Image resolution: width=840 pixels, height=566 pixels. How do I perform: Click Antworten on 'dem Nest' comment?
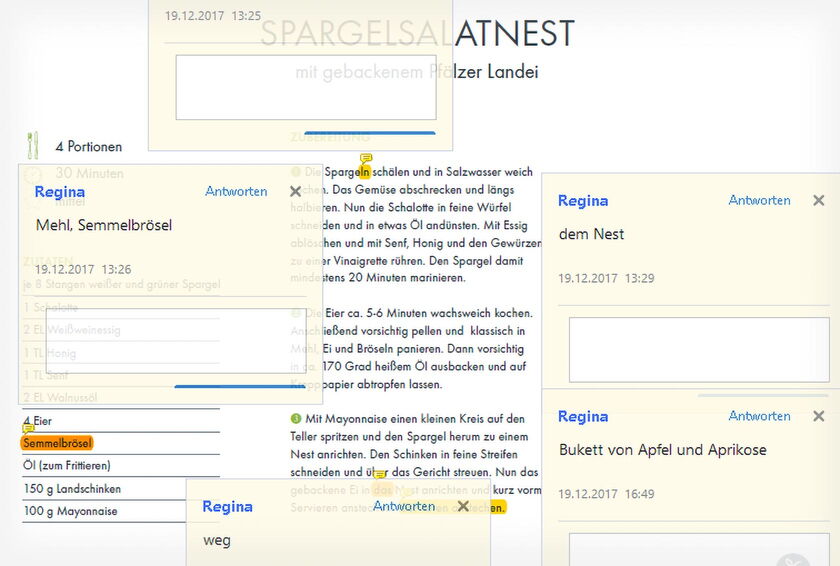pos(759,200)
